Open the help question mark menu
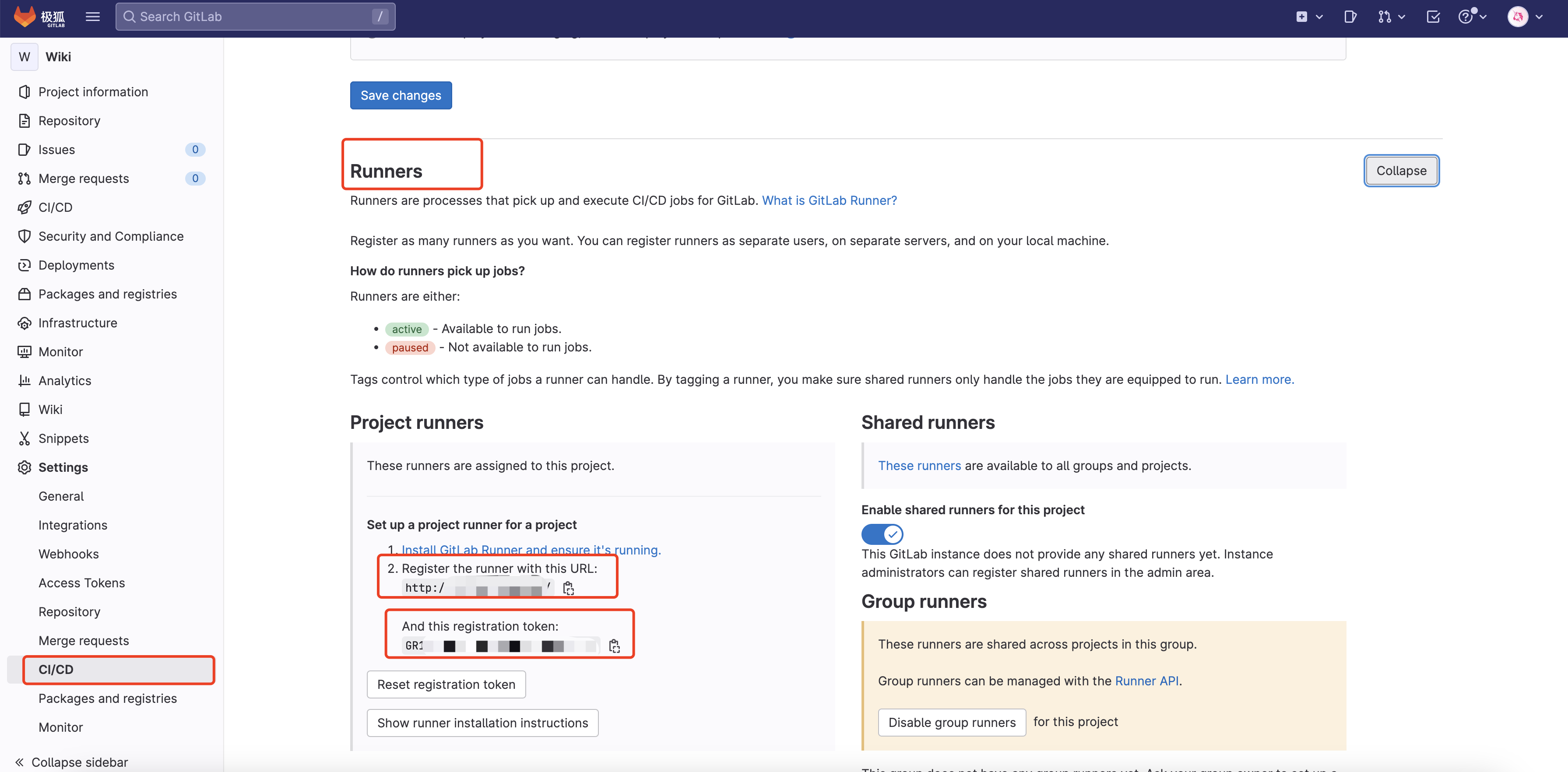 tap(1472, 17)
